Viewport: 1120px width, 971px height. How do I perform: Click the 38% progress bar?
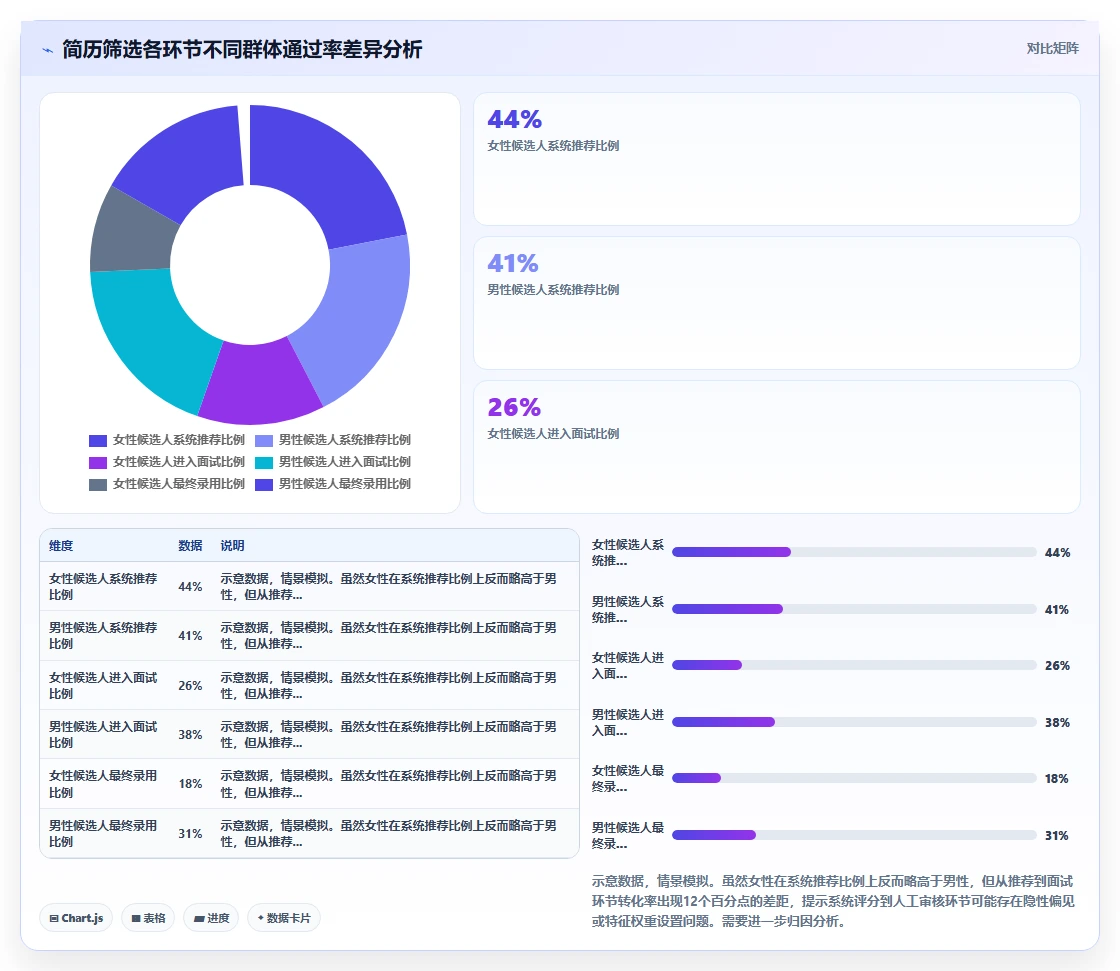pyautogui.click(x=854, y=722)
